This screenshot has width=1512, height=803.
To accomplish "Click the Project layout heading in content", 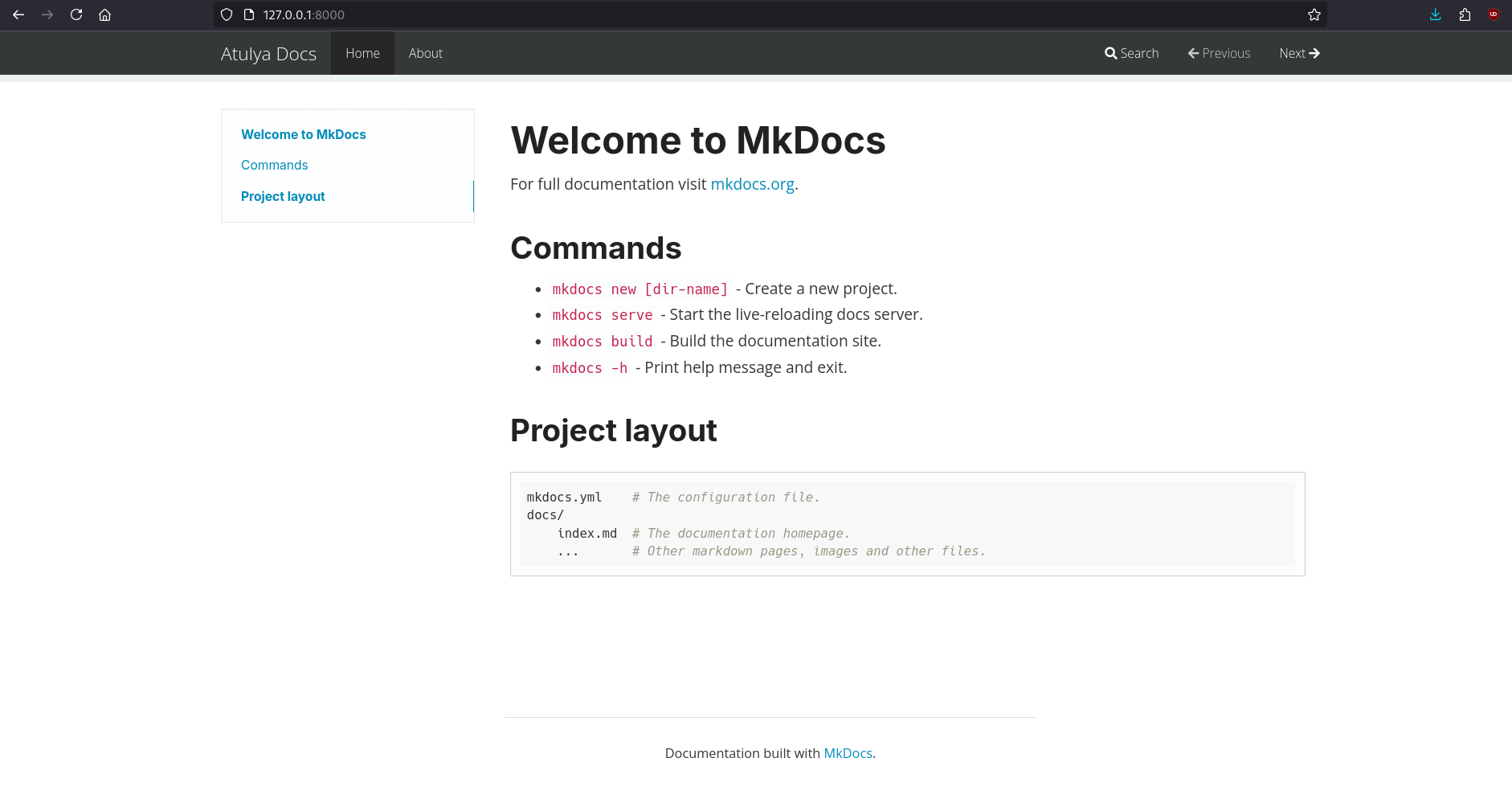I will (x=614, y=431).
